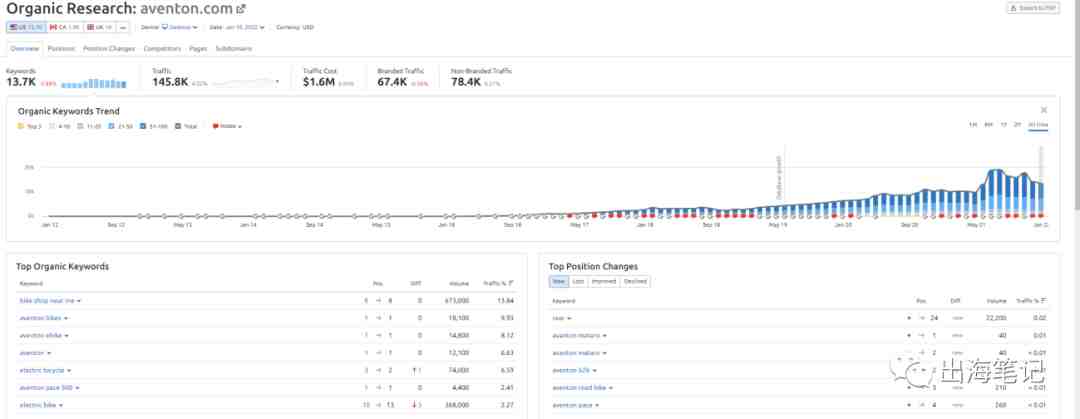Click the Traffic sparkline chart

coord(244,83)
